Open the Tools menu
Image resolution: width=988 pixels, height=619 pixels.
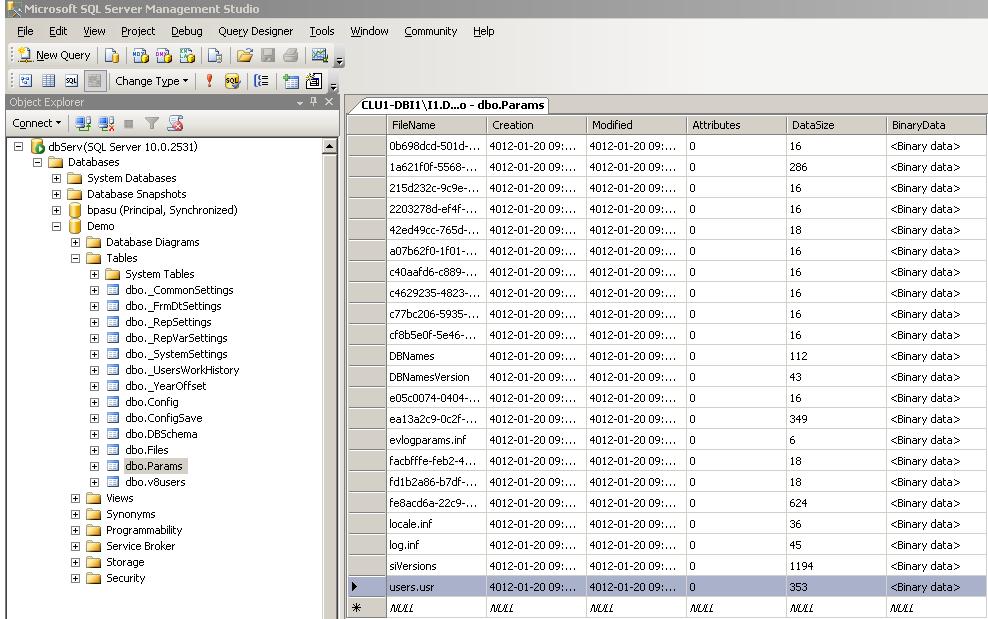pos(321,31)
